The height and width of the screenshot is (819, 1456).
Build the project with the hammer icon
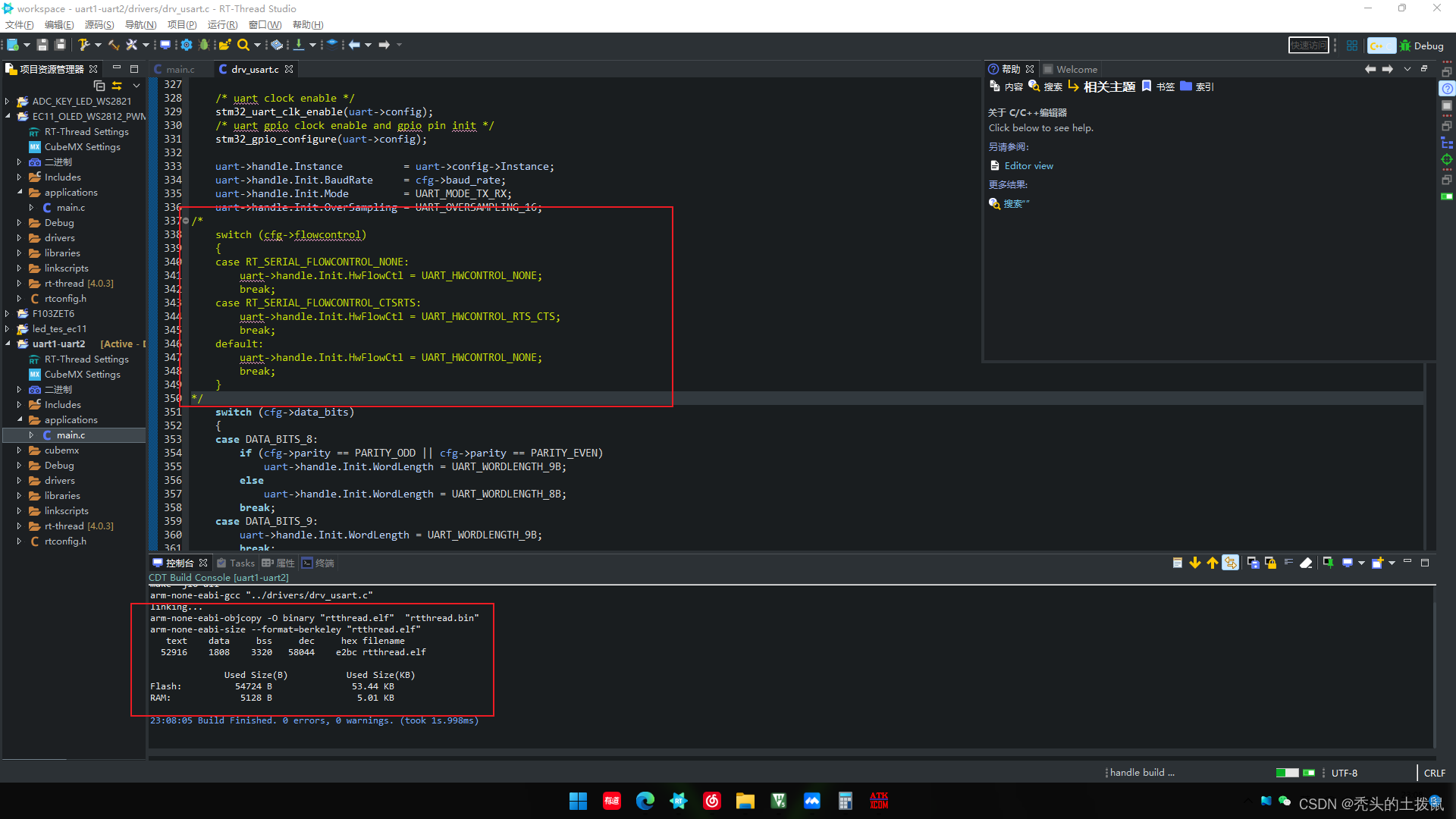coord(83,45)
